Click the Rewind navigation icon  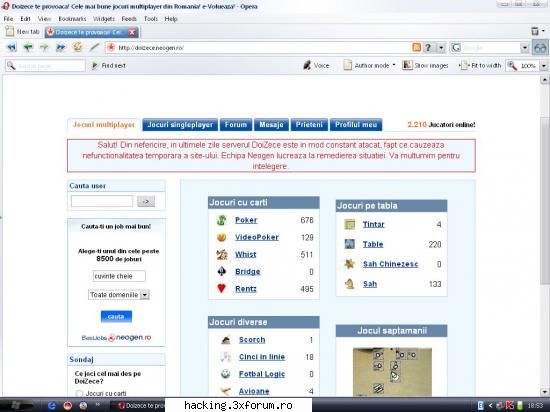pyautogui.click(x=12, y=47)
